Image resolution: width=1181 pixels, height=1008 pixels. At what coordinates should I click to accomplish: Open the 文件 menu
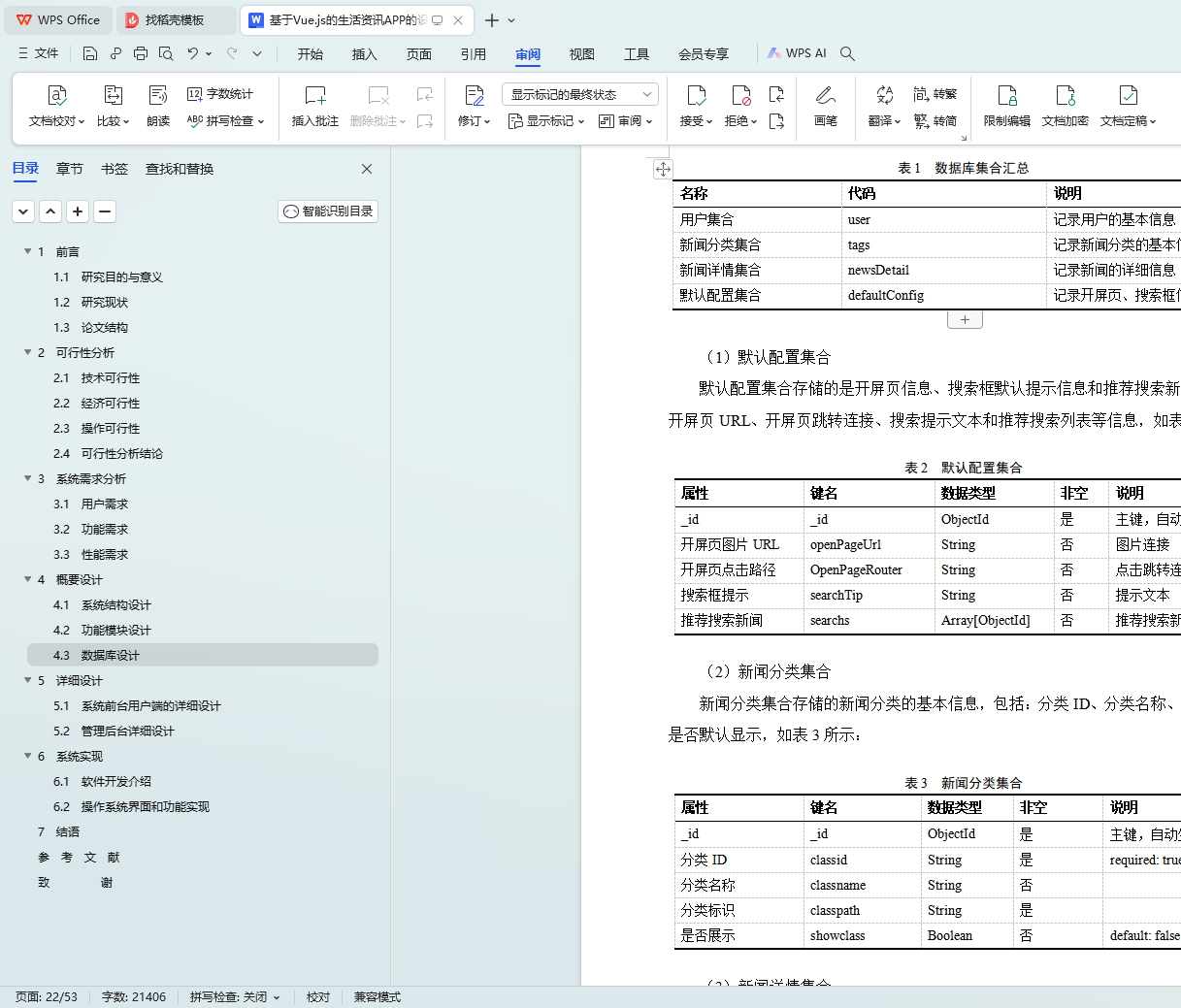click(39, 53)
